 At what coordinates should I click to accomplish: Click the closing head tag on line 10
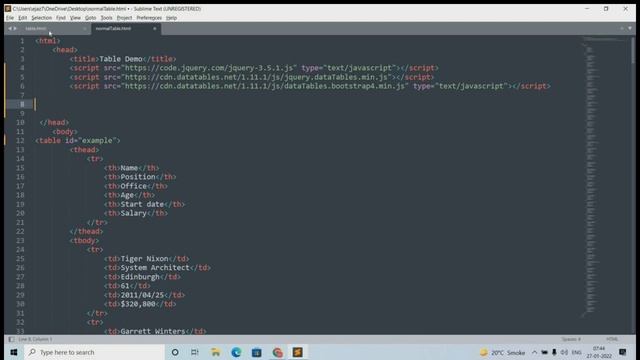point(54,122)
